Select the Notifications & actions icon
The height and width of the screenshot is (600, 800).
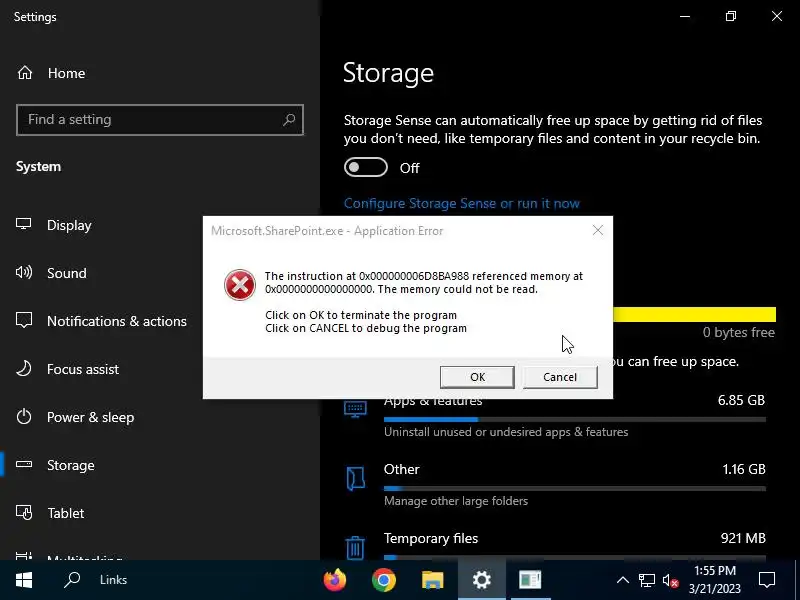point(23,320)
